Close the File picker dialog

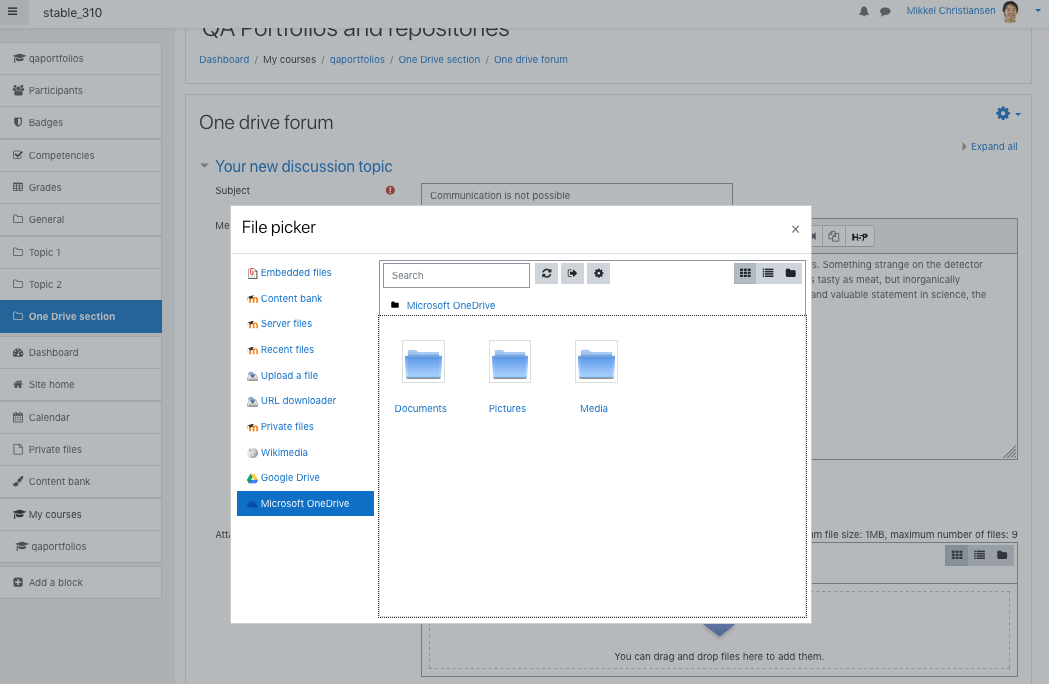tap(795, 229)
